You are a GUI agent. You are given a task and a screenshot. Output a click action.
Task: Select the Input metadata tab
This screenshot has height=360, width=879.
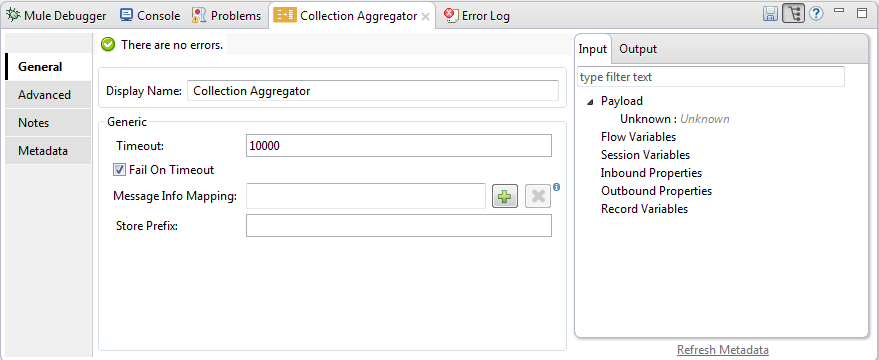pos(593,49)
